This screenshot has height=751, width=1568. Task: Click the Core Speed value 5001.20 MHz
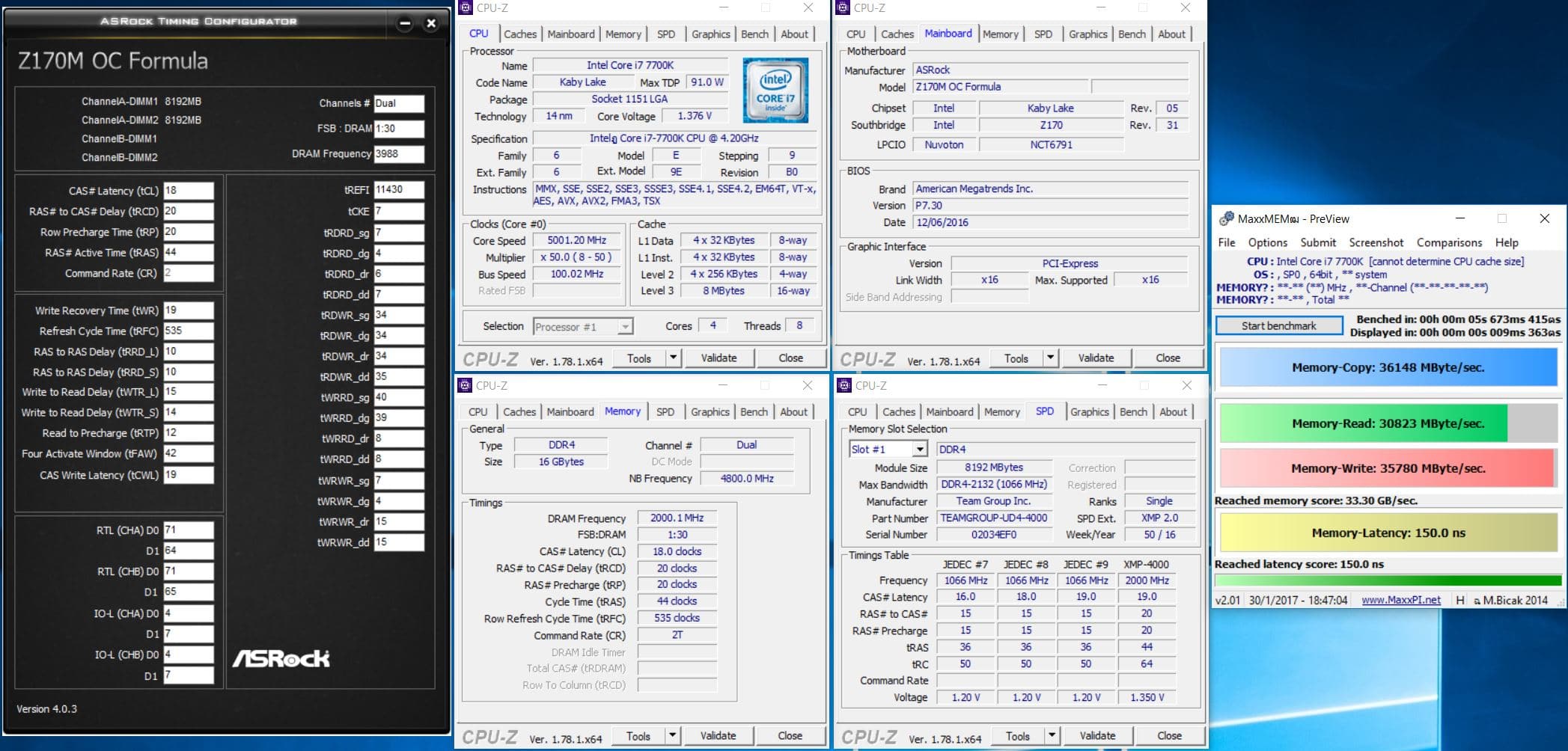pos(576,241)
